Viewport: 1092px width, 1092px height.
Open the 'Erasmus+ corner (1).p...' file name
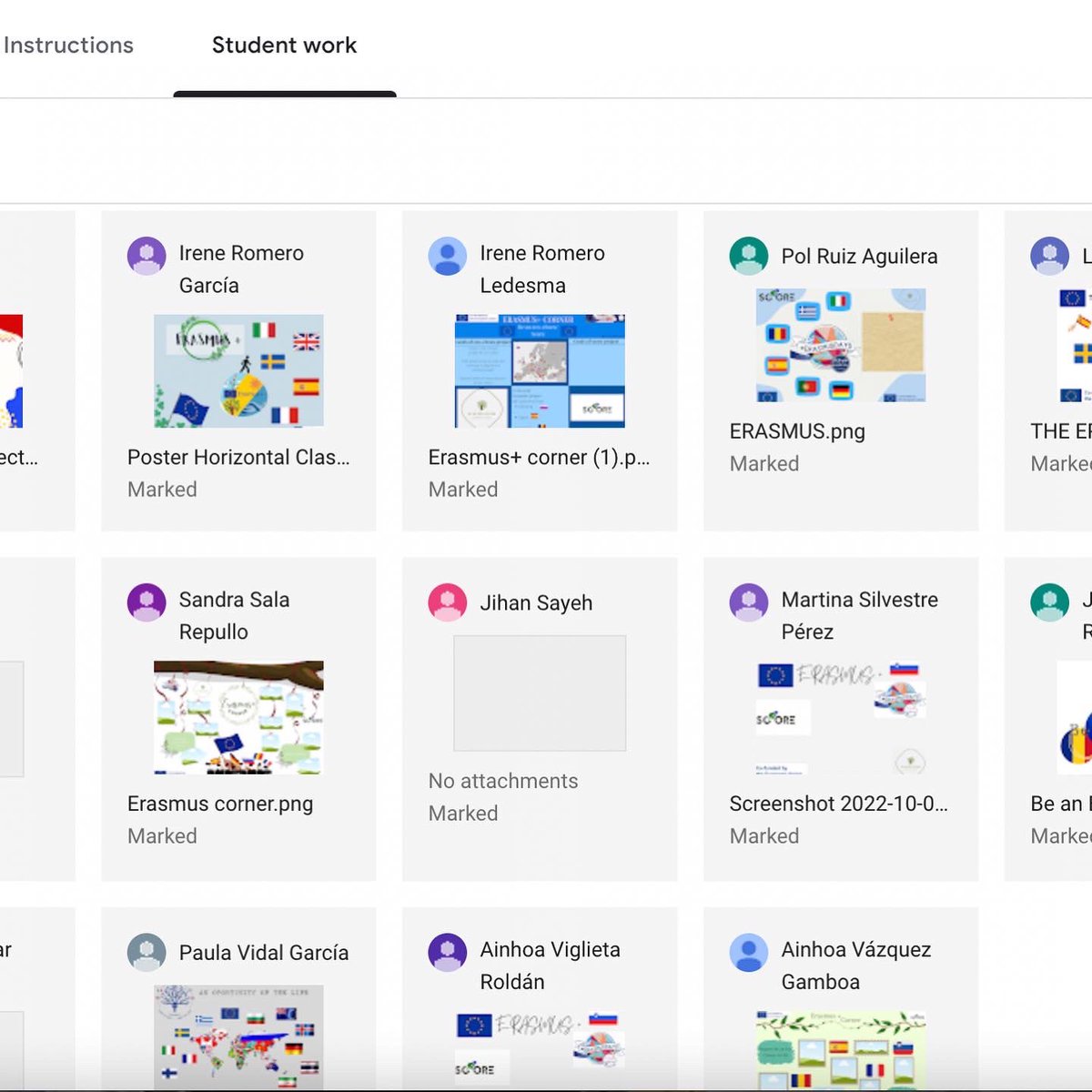click(x=539, y=457)
